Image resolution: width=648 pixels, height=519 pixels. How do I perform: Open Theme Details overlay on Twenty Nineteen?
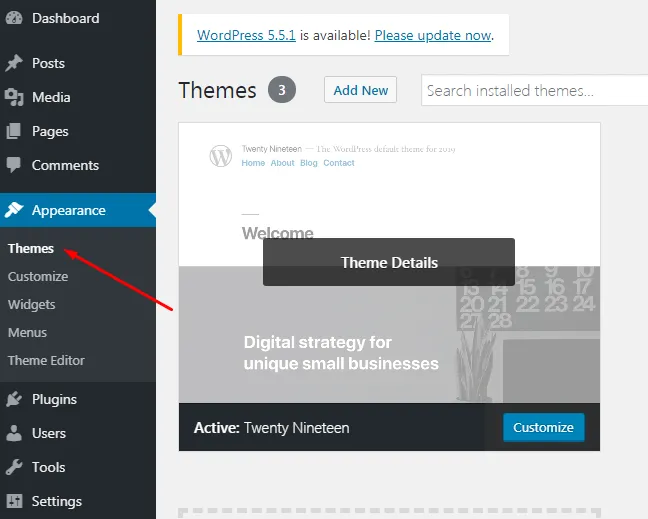pyautogui.click(x=389, y=262)
